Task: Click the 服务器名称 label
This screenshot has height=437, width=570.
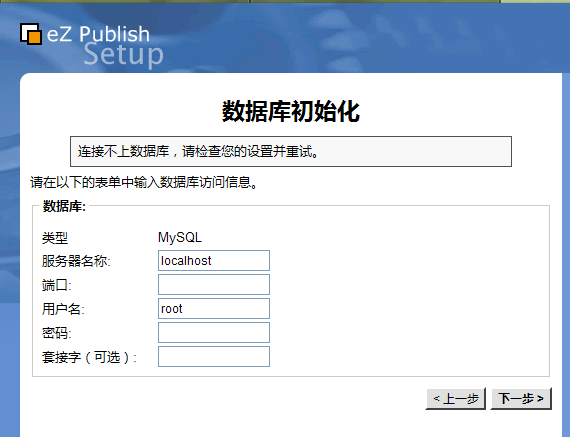Action: click(x=76, y=261)
